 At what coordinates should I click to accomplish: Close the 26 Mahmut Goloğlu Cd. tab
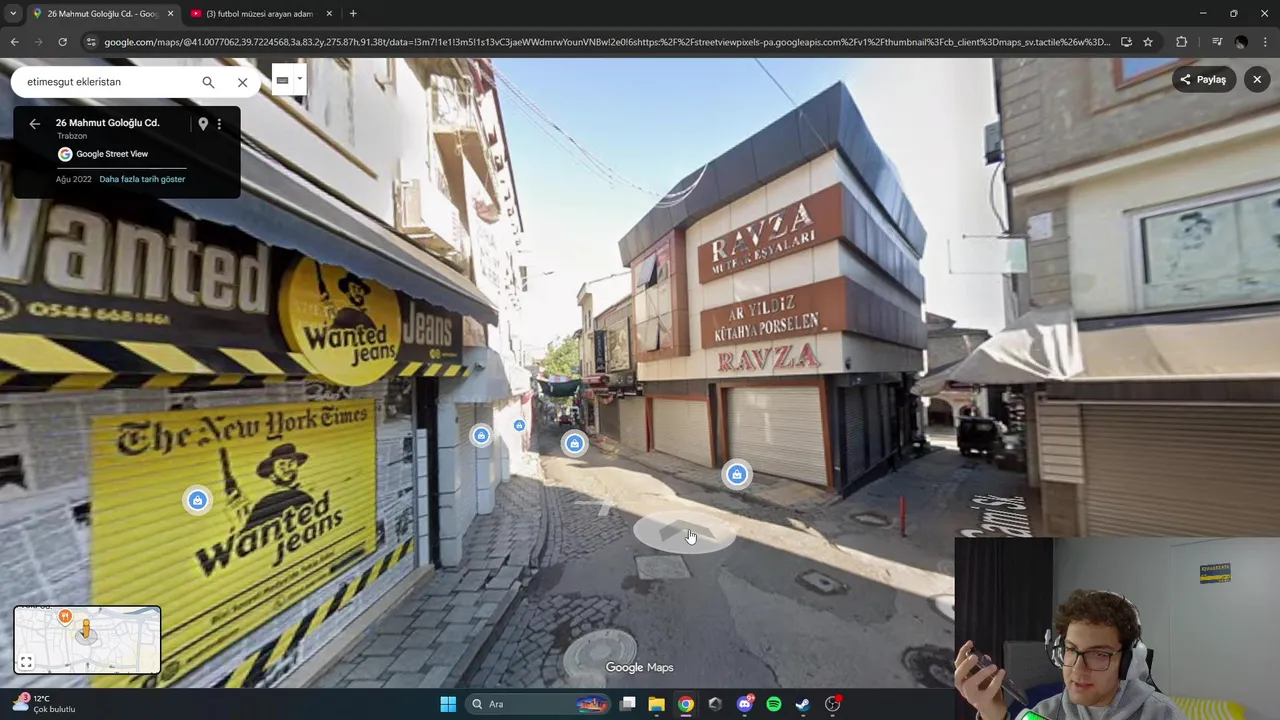tap(170, 14)
